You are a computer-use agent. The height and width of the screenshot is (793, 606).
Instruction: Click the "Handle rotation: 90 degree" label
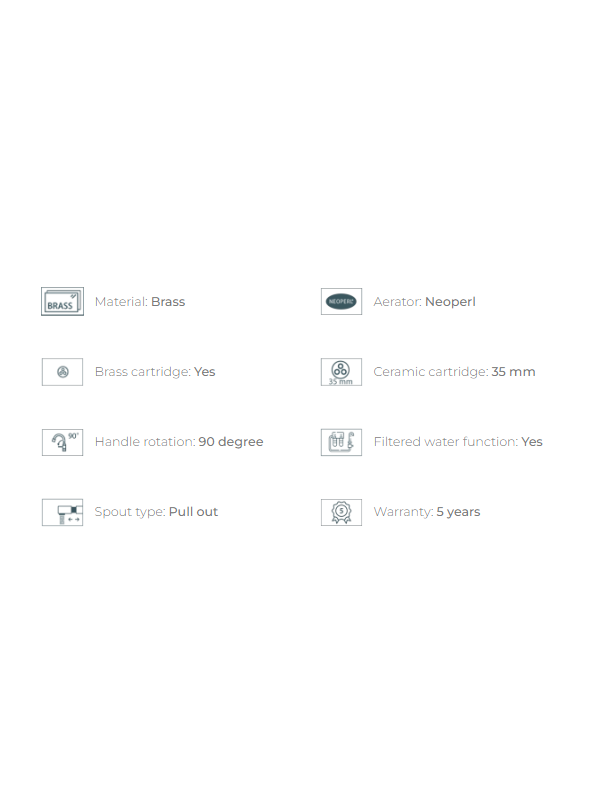[179, 442]
